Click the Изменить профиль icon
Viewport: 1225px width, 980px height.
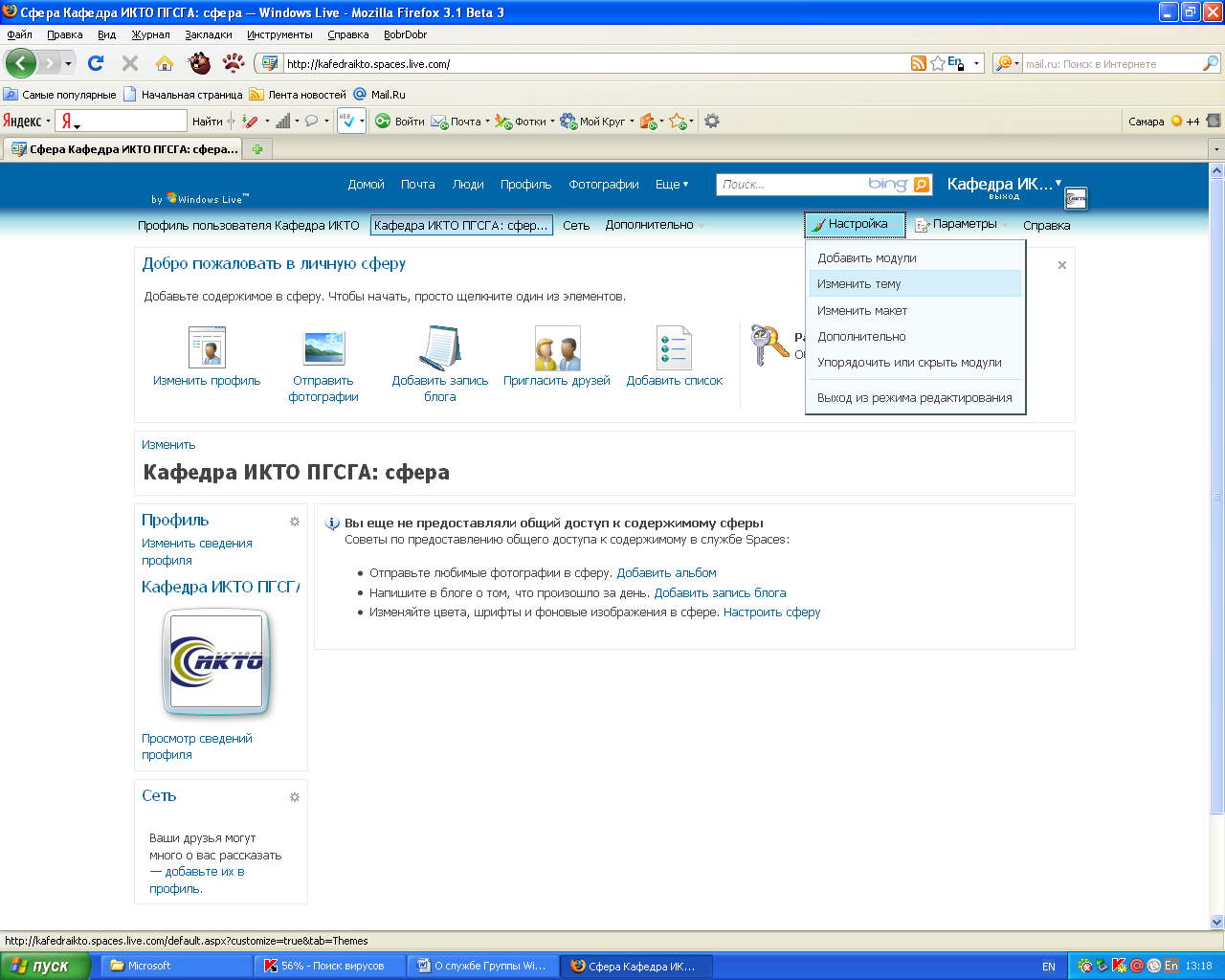click(x=207, y=347)
